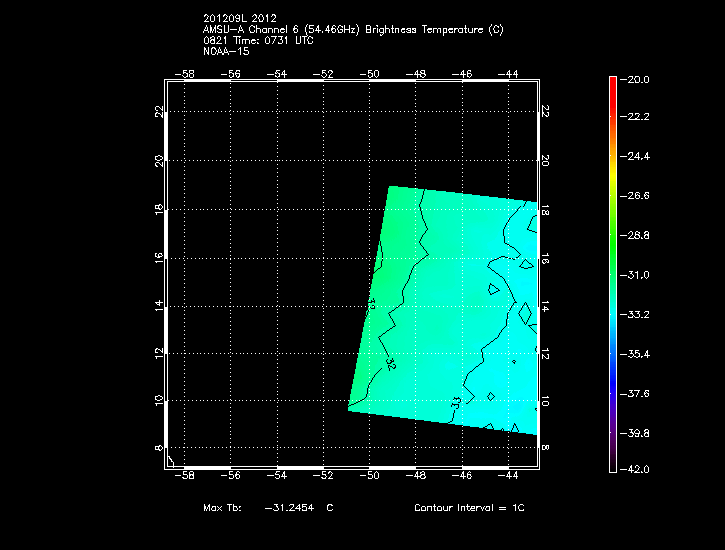Click the AMSU-A Channel 6 title text

(x=353, y=29)
